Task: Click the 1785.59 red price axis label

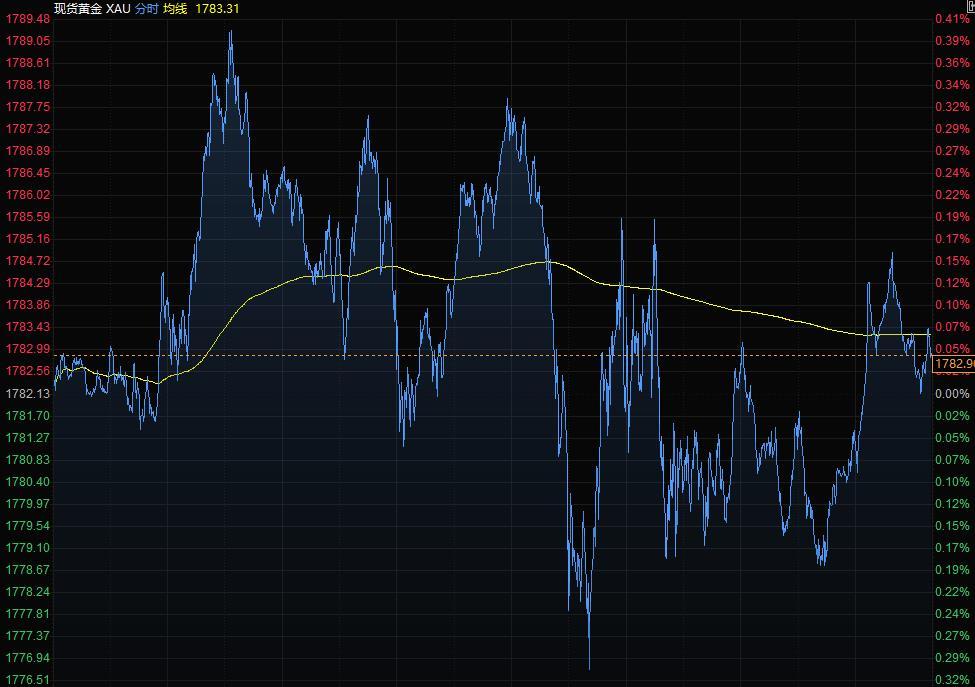Action: 28,217
